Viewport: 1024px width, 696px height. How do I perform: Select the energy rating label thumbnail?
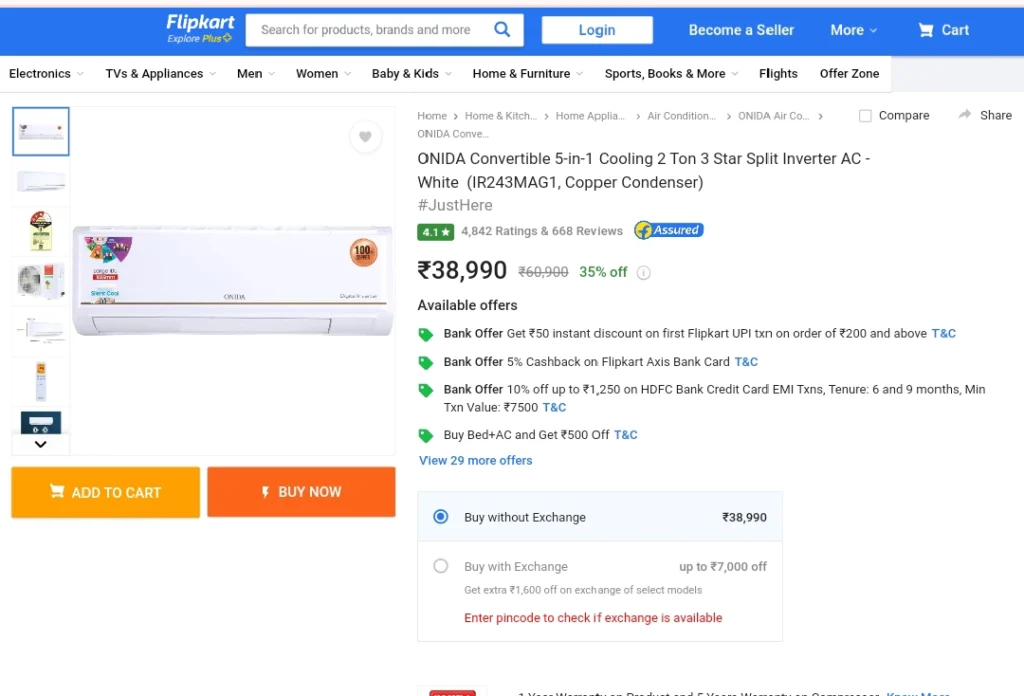click(x=40, y=230)
